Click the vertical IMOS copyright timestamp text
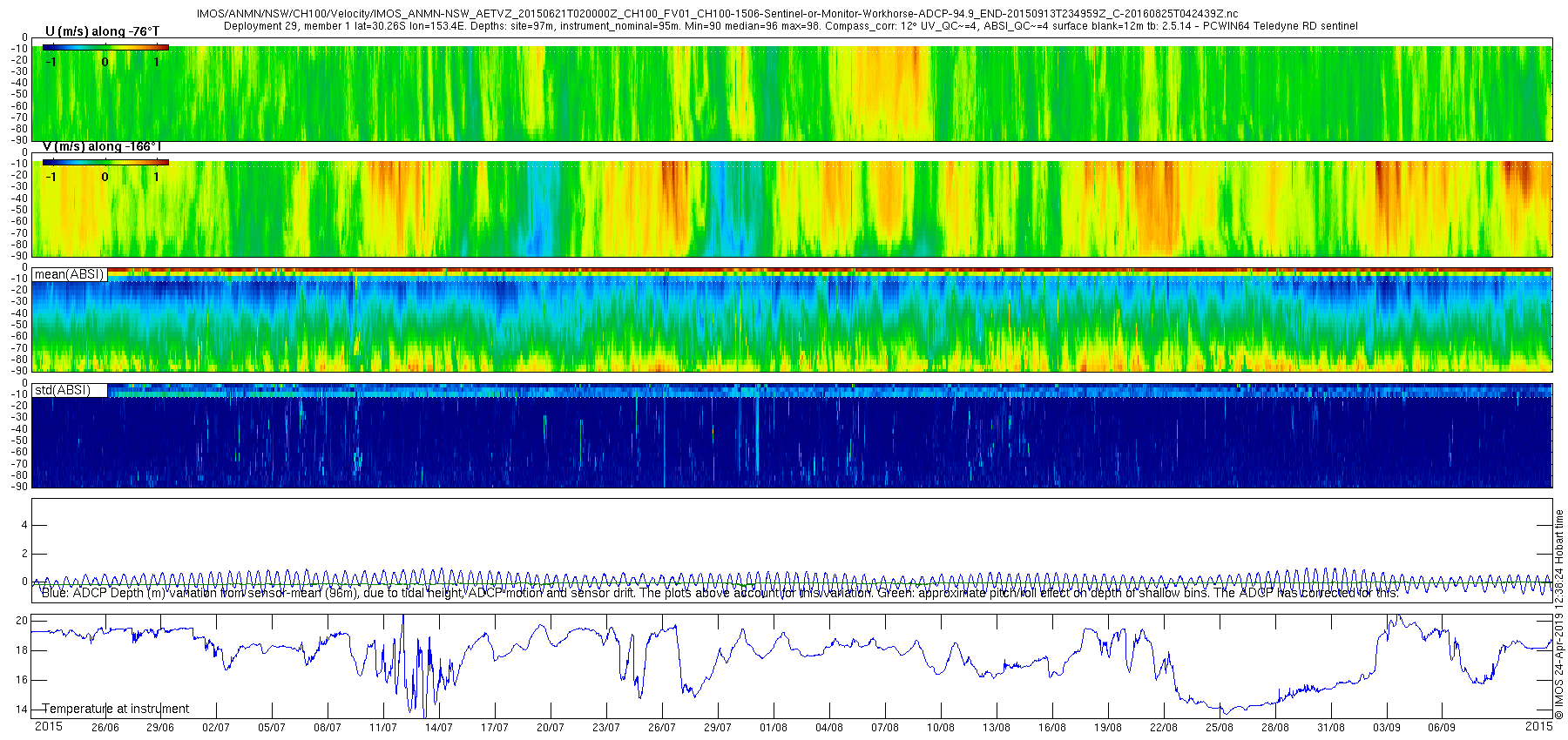The width and height of the screenshot is (1568, 740). coord(1559,615)
